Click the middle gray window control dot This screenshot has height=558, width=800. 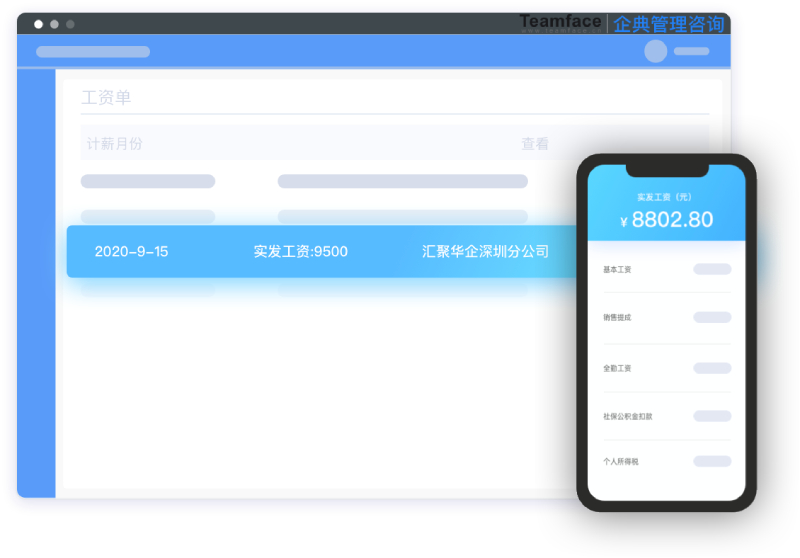click(54, 24)
